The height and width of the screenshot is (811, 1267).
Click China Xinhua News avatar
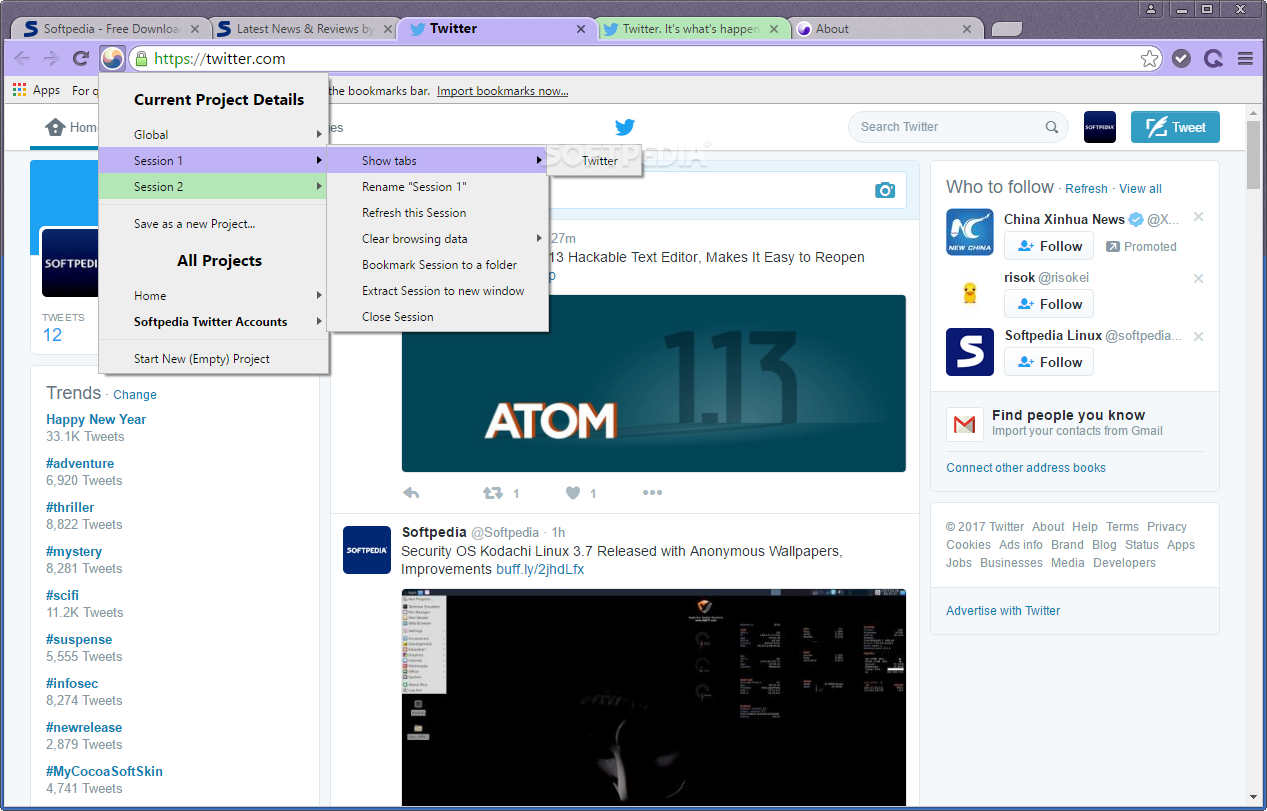point(970,232)
